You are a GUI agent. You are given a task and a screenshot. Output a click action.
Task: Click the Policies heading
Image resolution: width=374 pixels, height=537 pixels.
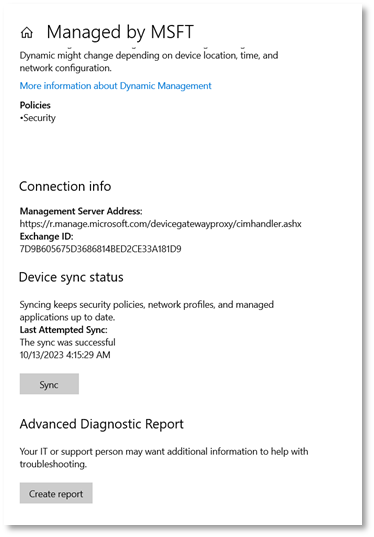tap(35, 105)
